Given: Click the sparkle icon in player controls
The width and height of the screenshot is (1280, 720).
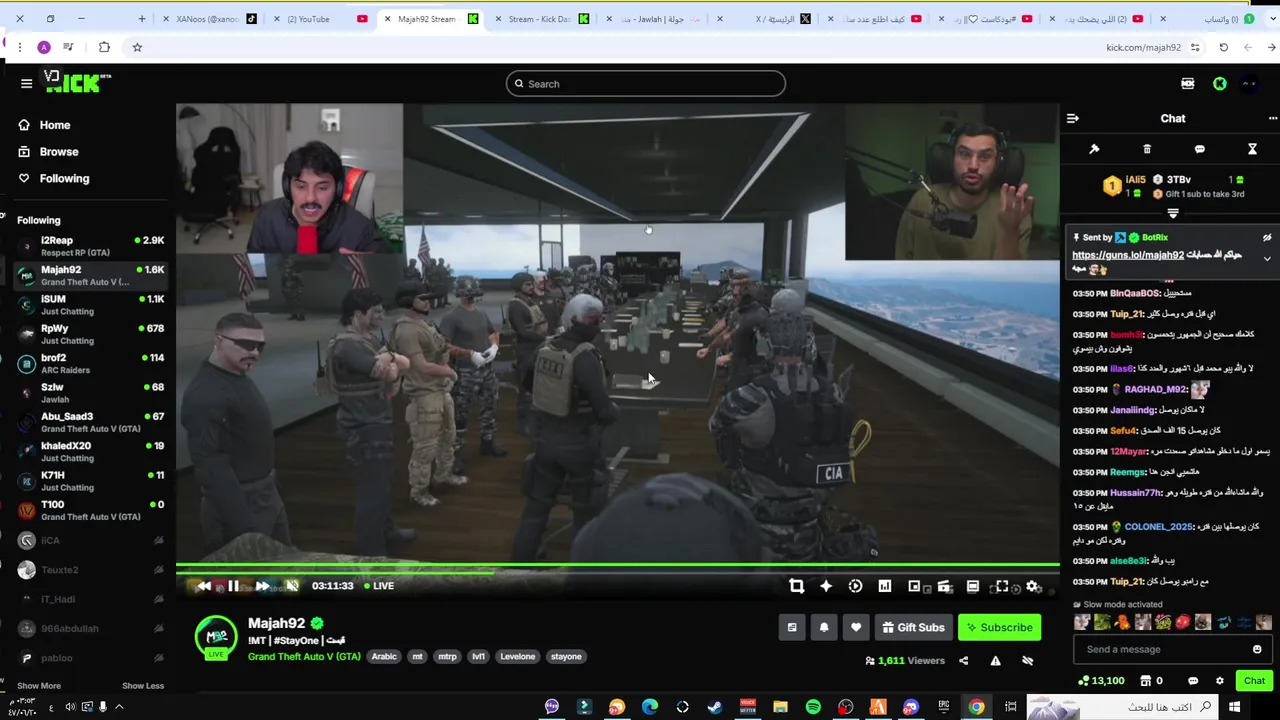Looking at the screenshot, I should (826, 587).
